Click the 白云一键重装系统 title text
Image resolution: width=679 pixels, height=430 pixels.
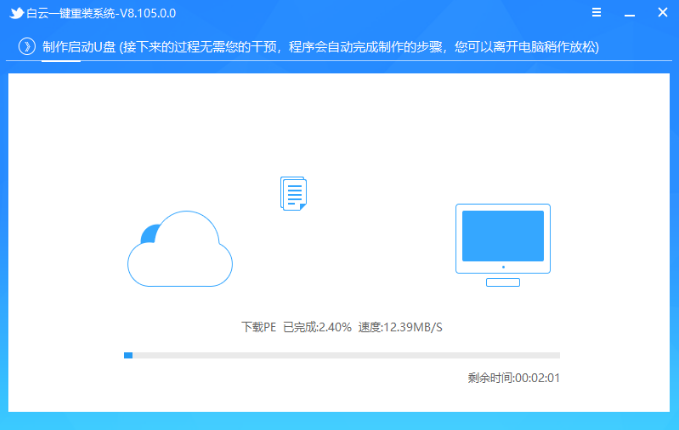[76, 14]
